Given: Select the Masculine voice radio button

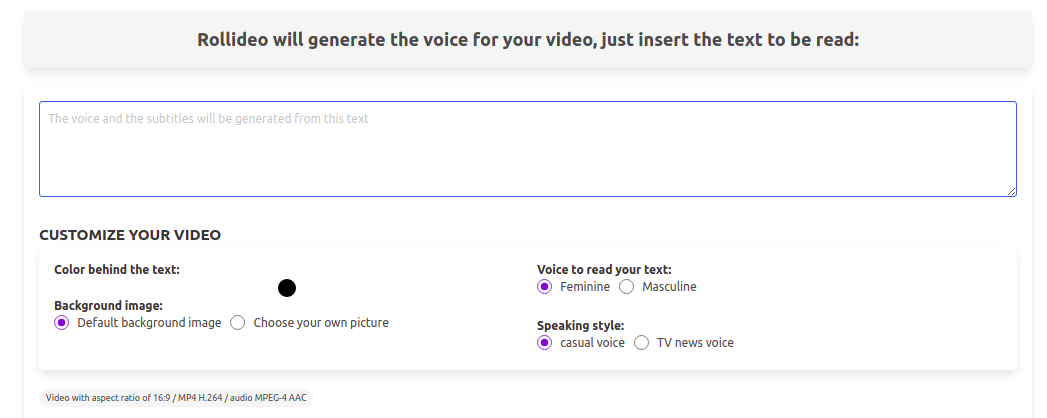Looking at the screenshot, I should [x=627, y=287].
